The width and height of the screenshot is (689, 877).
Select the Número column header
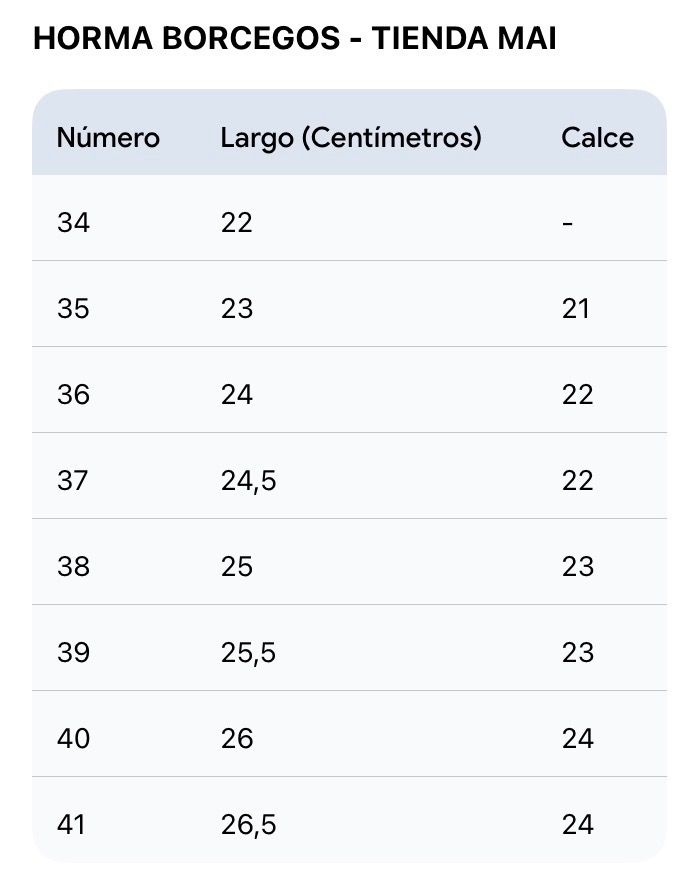108,138
